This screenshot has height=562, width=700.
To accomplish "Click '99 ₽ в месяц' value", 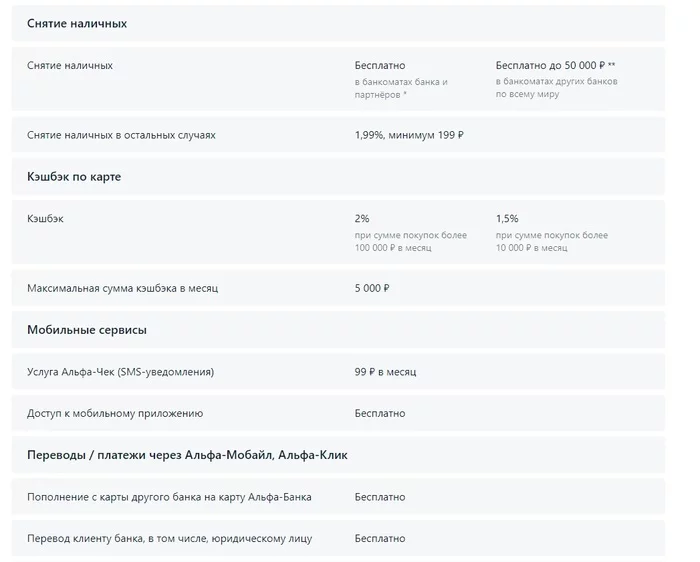I will tap(385, 372).
